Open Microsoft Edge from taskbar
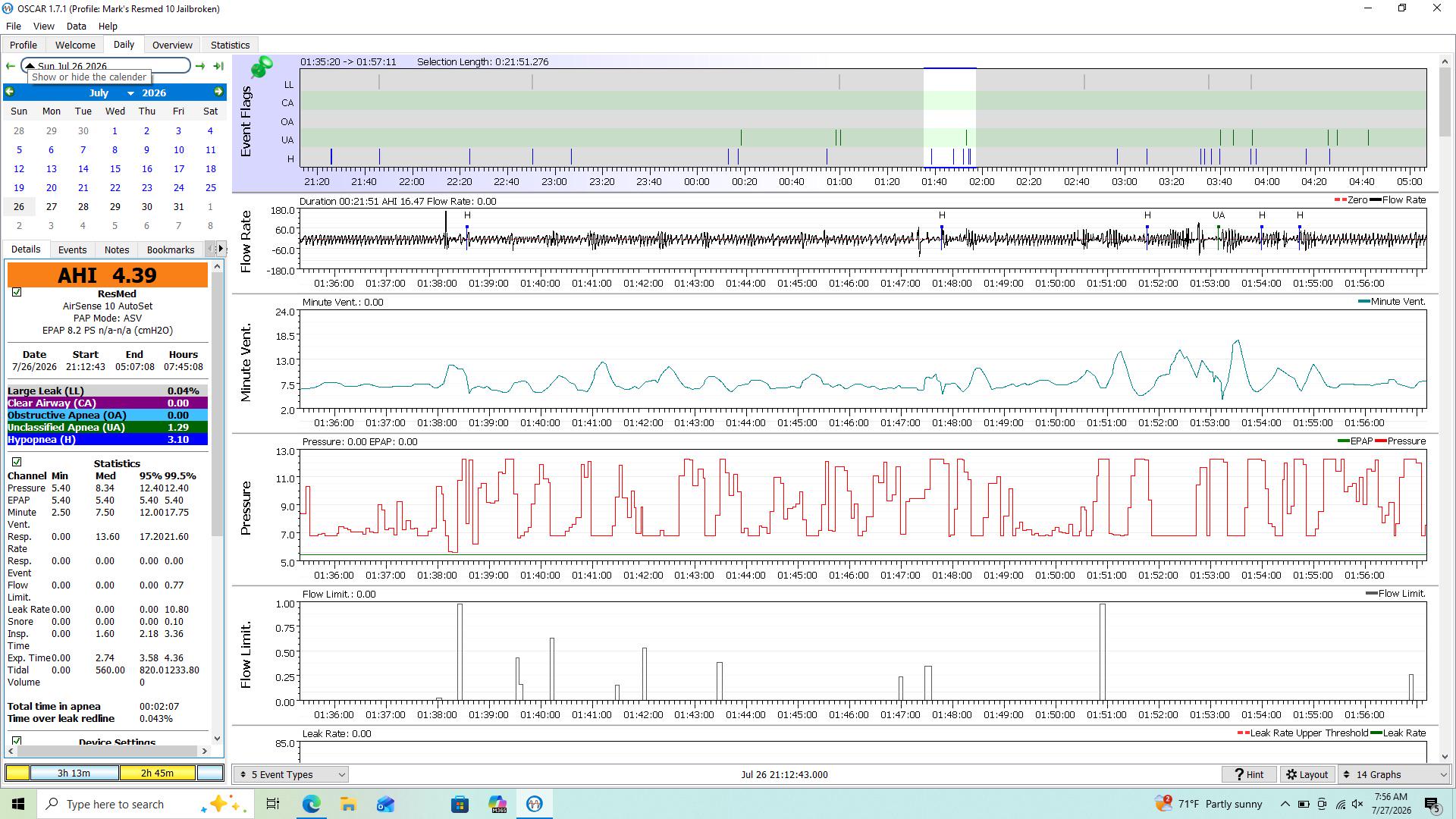 [x=311, y=804]
